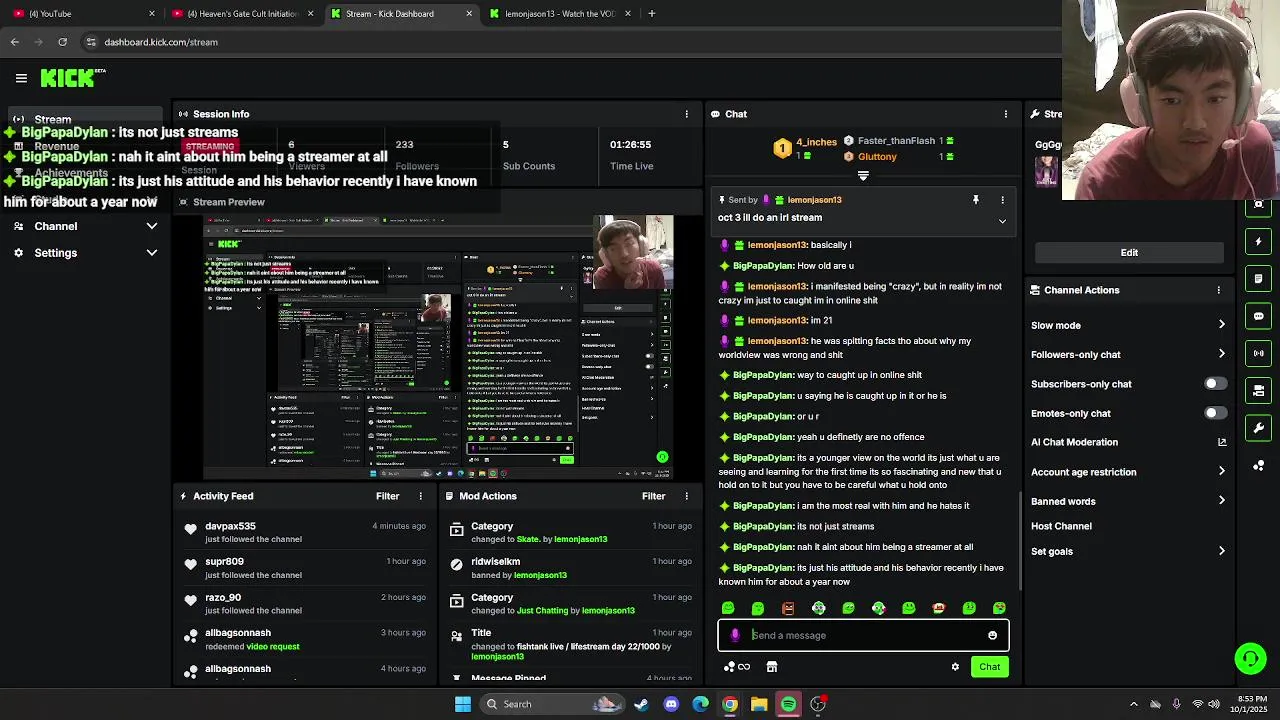Open Discord from the taskbar
The width and height of the screenshot is (1280, 720).
pos(671,704)
